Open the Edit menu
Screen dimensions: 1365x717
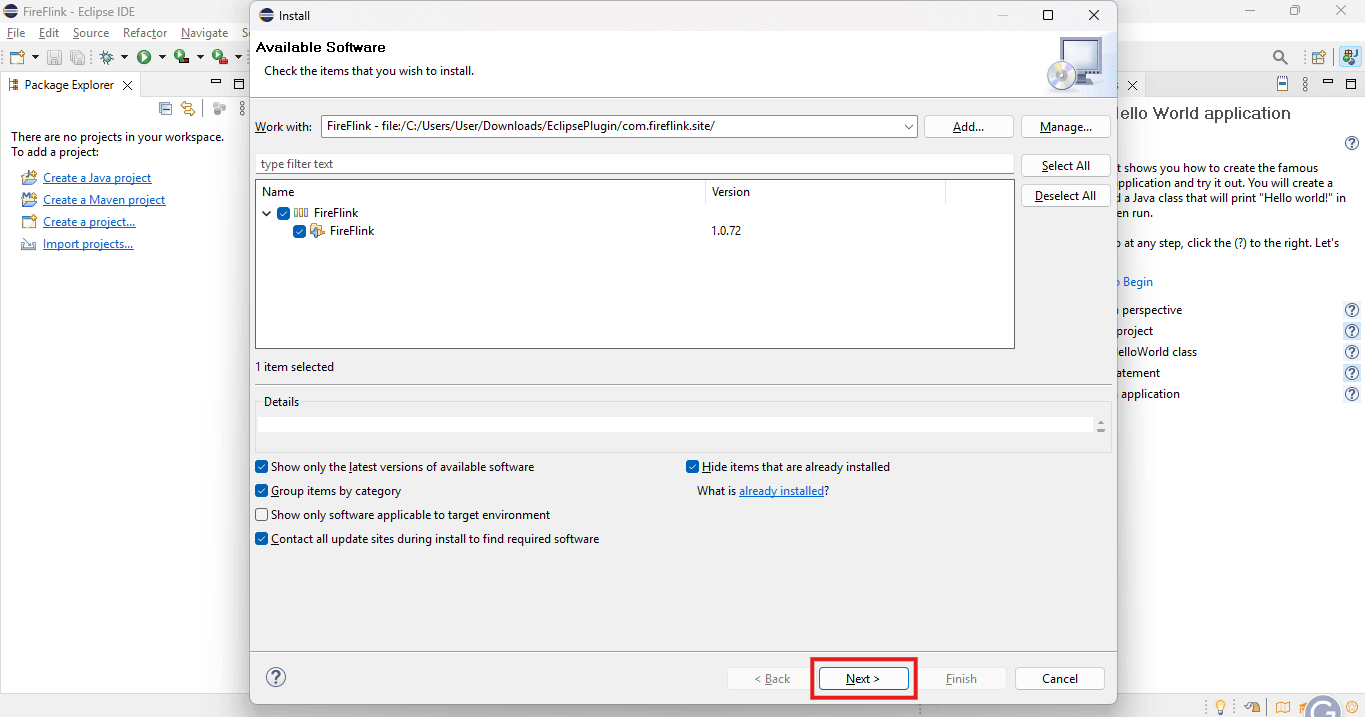[49, 33]
